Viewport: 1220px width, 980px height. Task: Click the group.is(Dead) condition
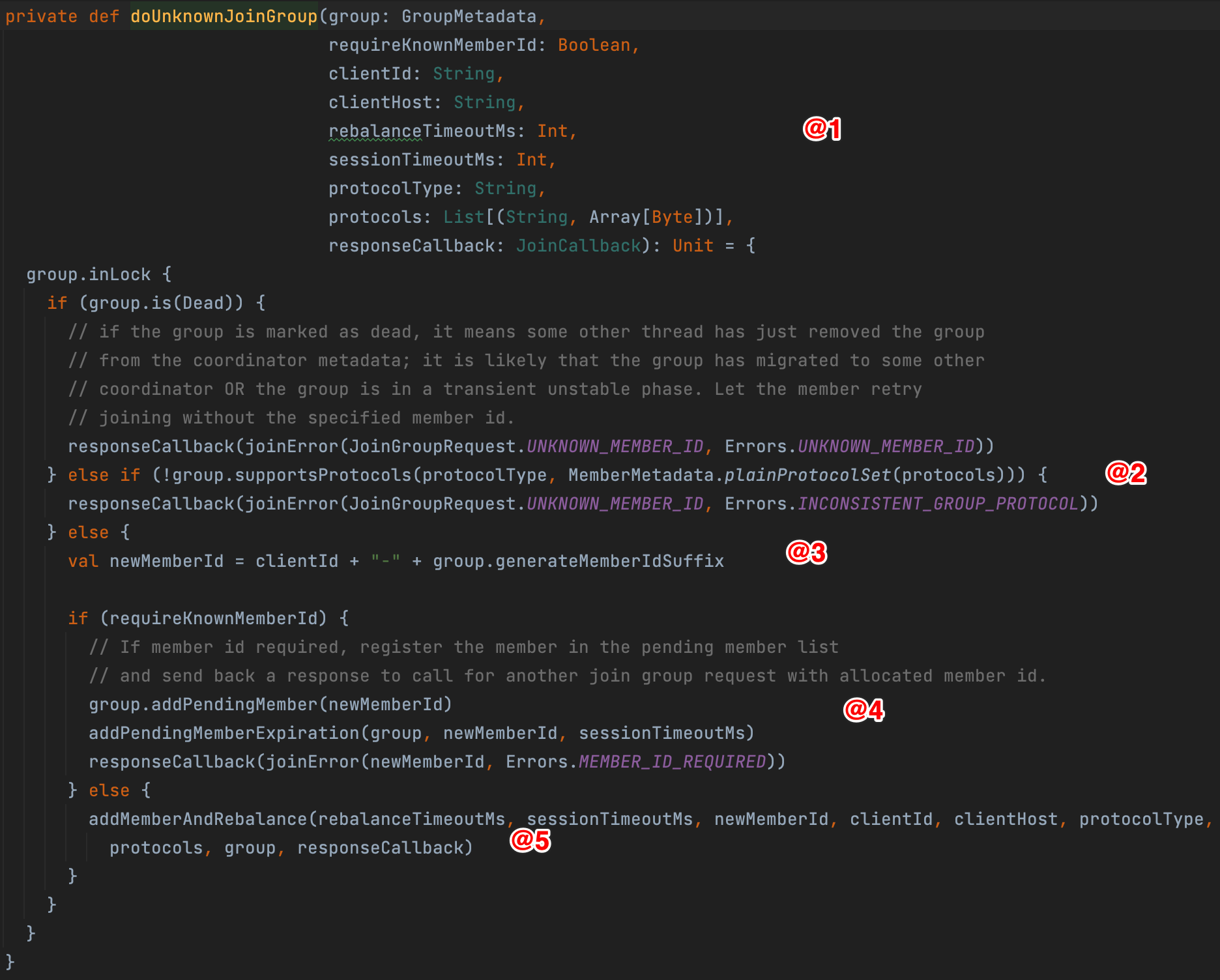(161, 303)
